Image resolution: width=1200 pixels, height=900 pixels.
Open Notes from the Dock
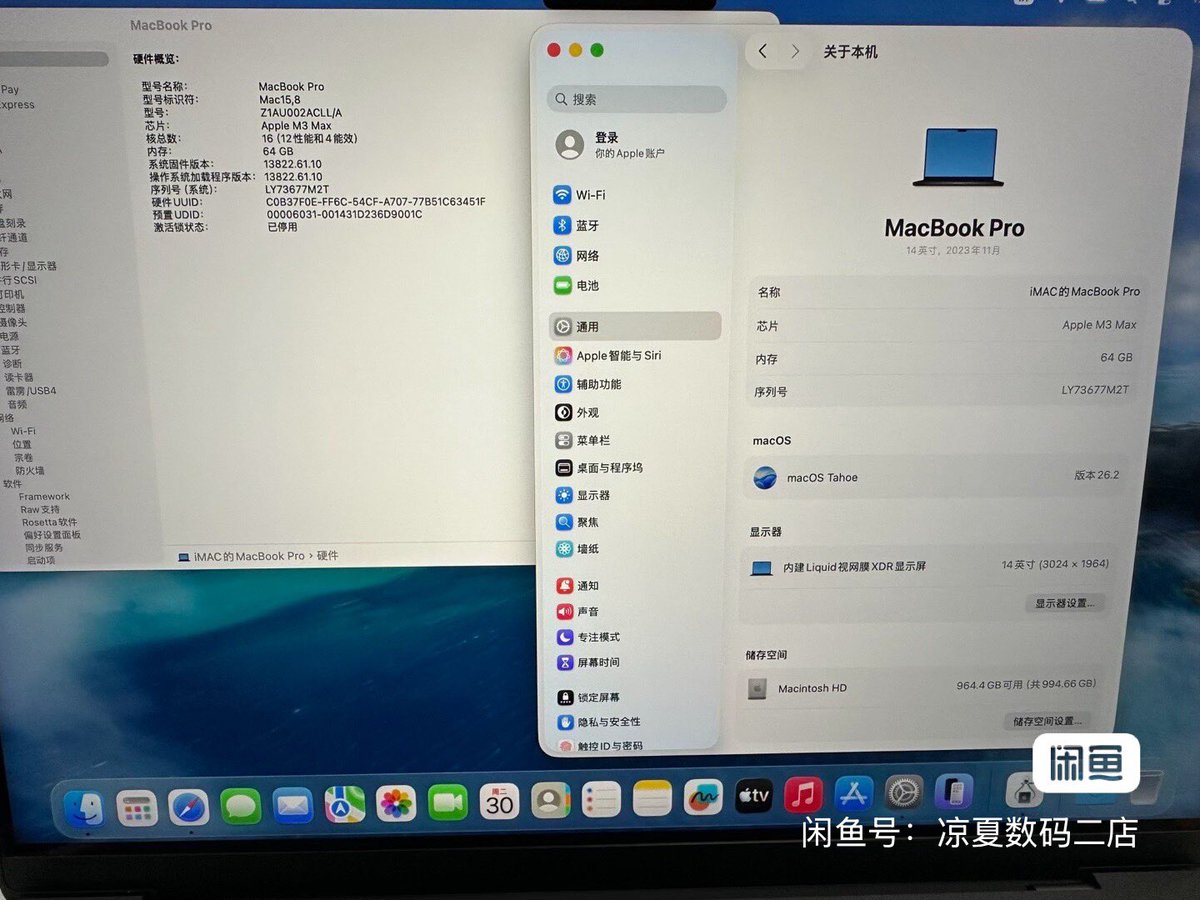click(652, 797)
